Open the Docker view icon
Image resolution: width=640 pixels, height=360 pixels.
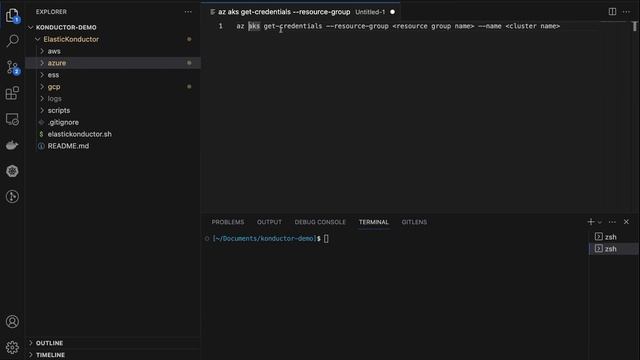(12, 145)
